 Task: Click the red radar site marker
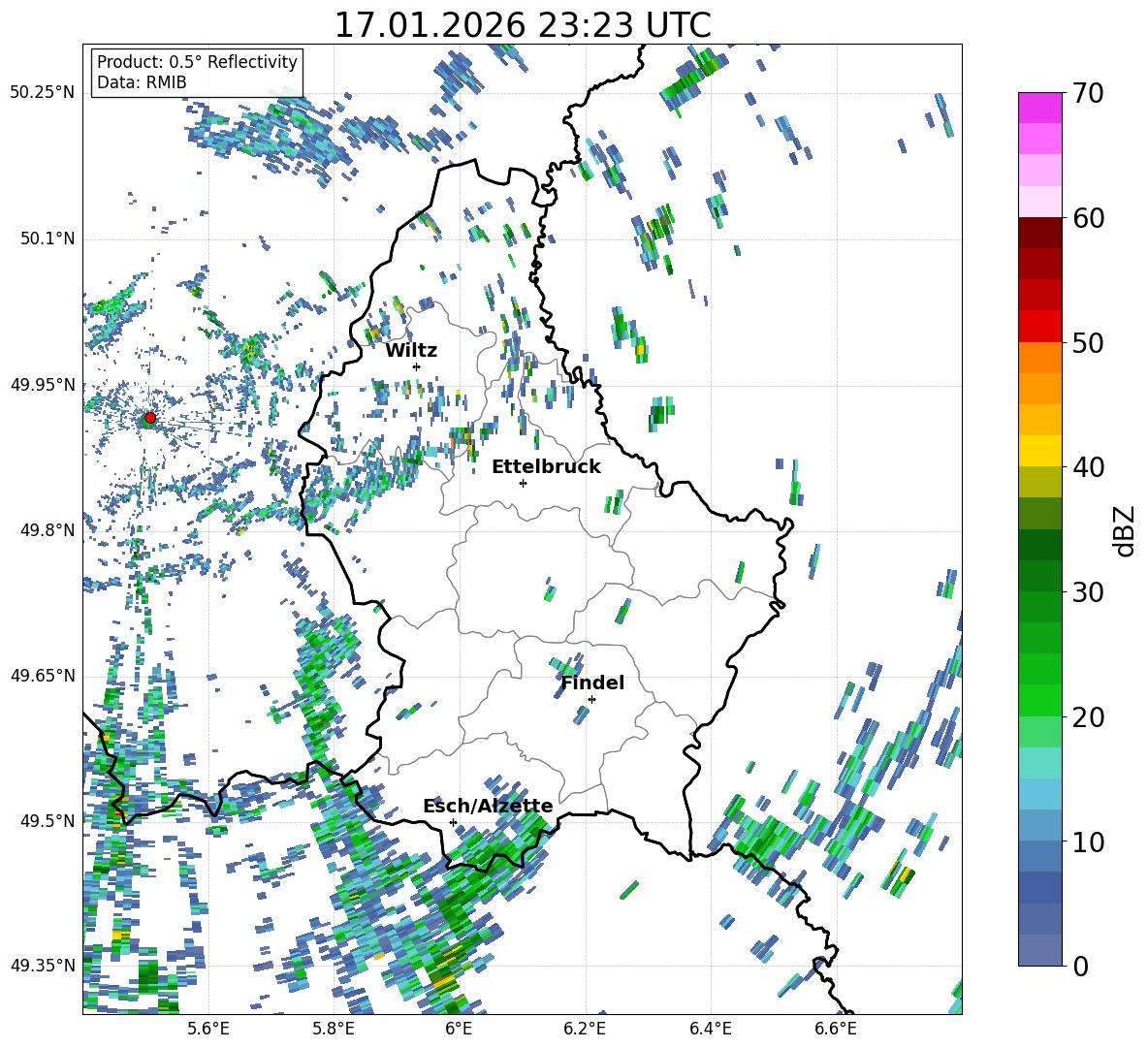[149, 418]
